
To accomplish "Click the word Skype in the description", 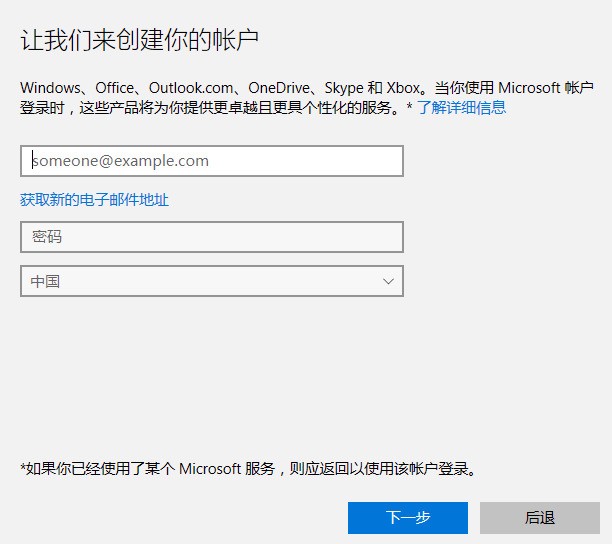I will (x=343, y=87).
